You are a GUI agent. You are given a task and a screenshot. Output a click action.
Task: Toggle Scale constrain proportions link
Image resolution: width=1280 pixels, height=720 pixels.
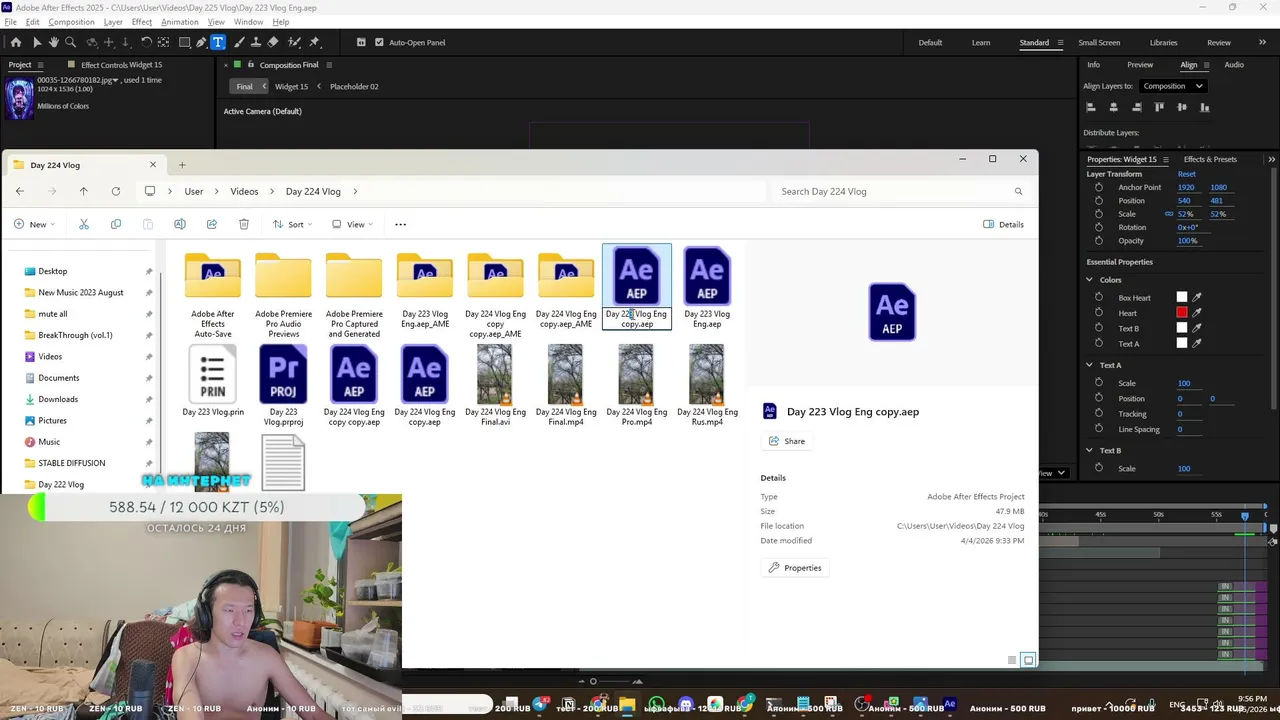click(x=1169, y=214)
